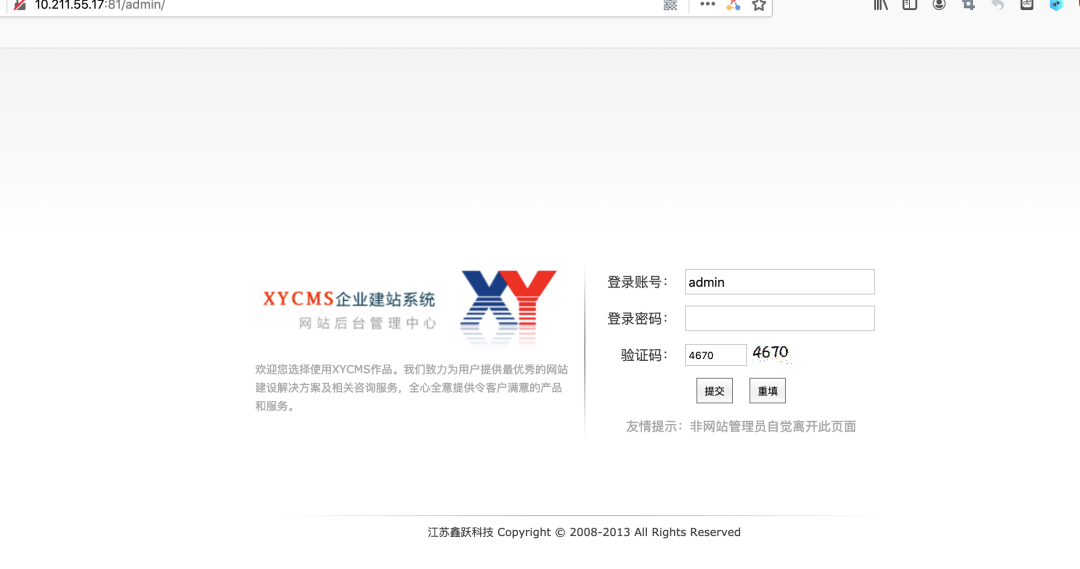Open the Firefox Library icon

pyautogui.click(x=881, y=4)
